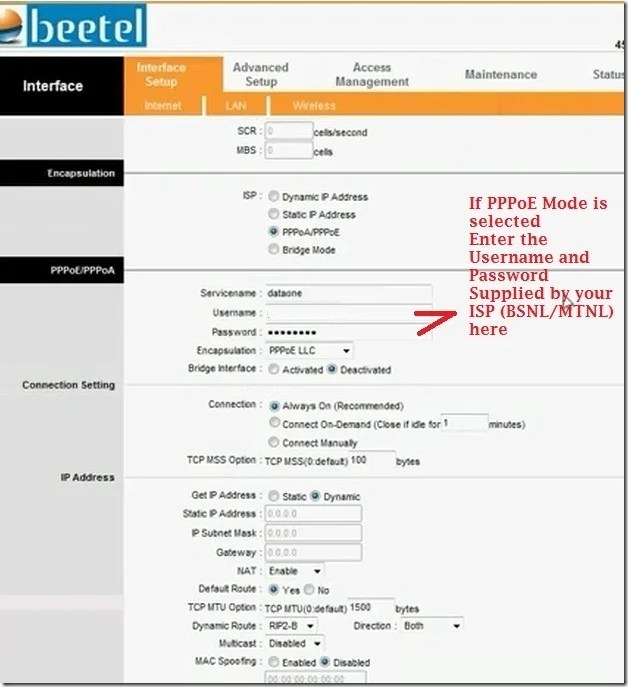
Task: Click the Gateway input field
Action: click(313, 552)
